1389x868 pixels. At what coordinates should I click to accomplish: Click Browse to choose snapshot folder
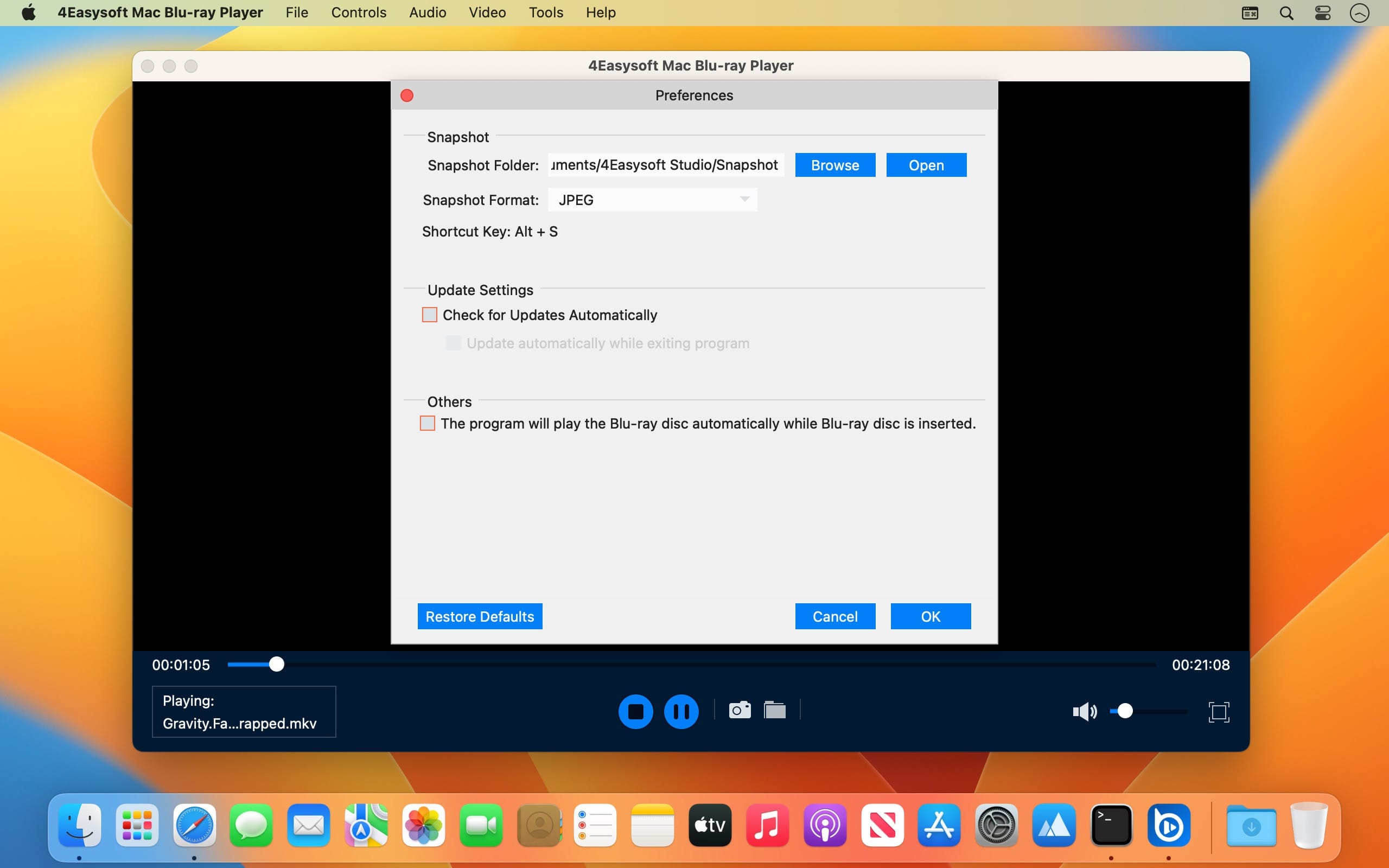[834, 165]
